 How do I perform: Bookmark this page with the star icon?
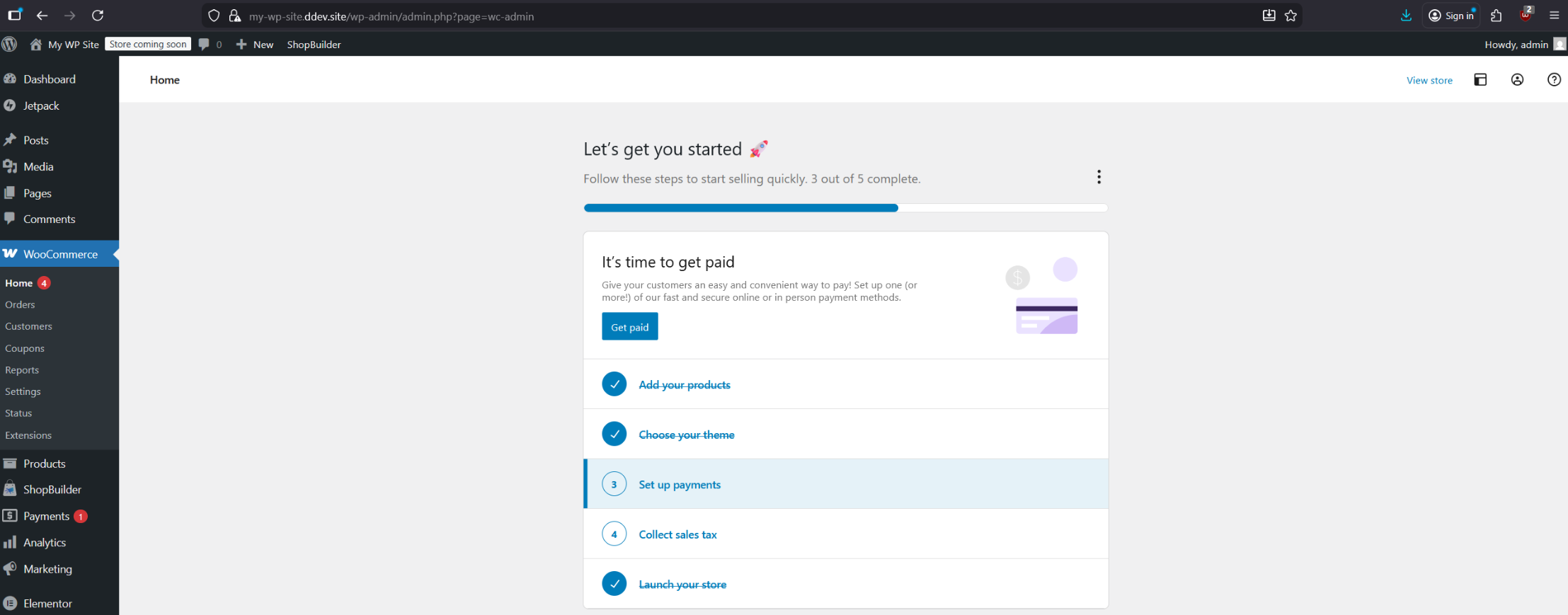(1291, 16)
